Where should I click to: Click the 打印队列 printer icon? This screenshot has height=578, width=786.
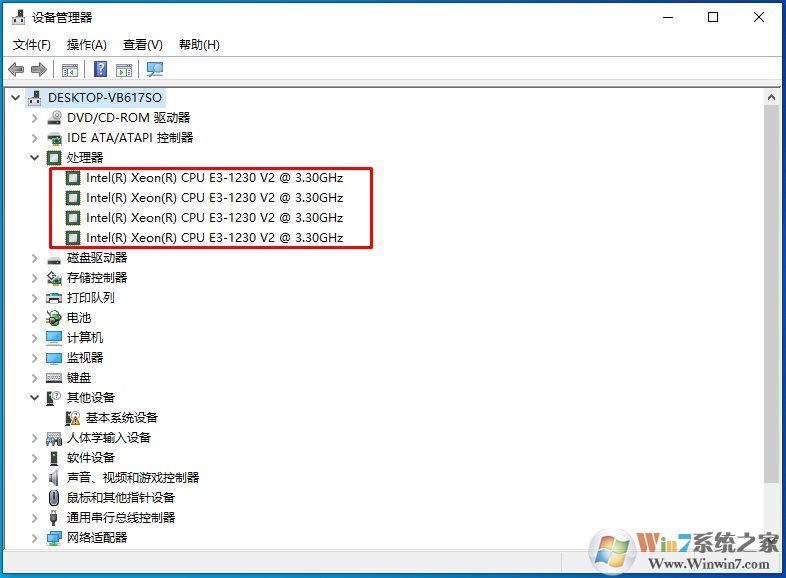54,298
